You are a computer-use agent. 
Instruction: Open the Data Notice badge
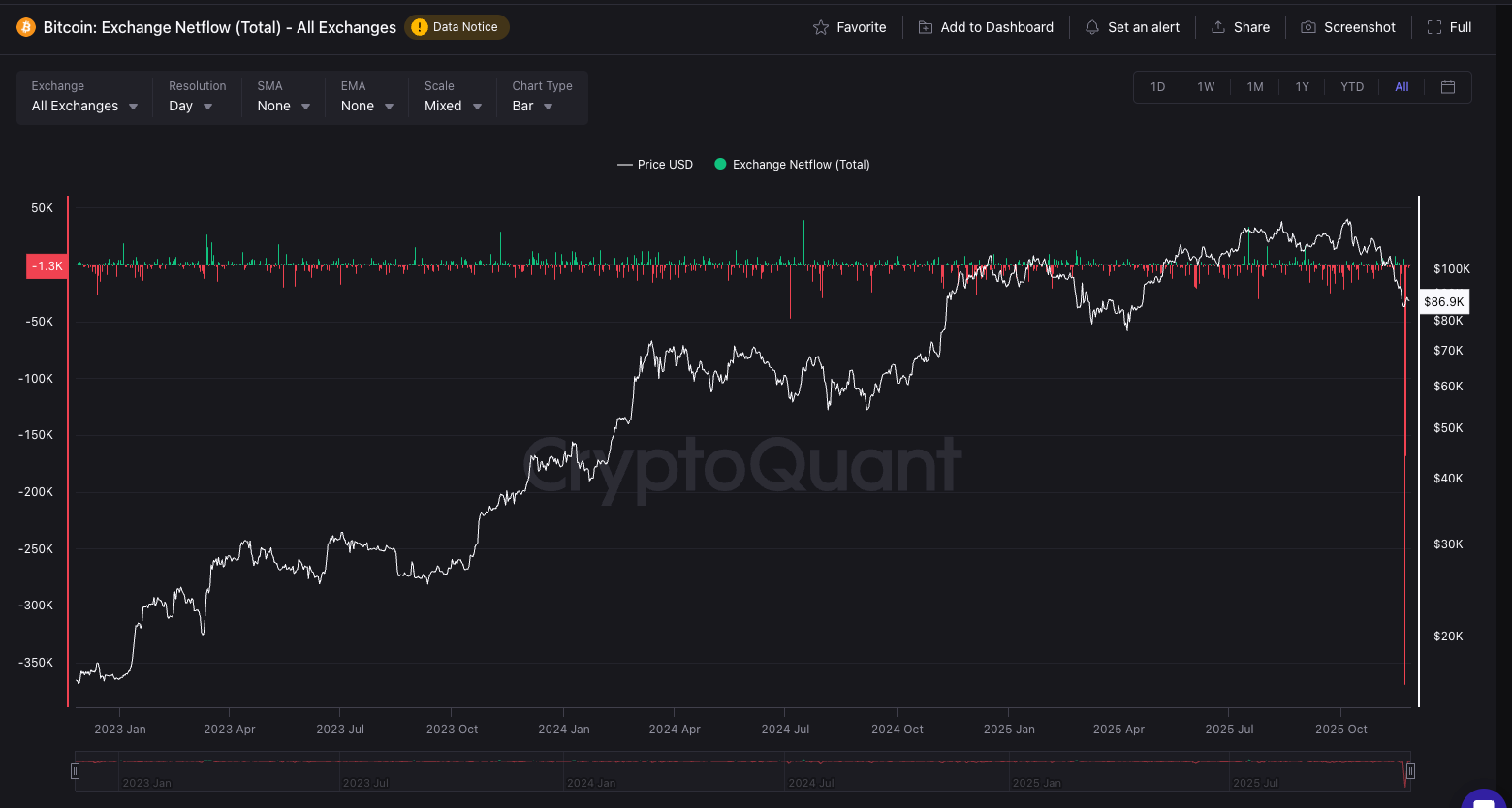coord(457,27)
